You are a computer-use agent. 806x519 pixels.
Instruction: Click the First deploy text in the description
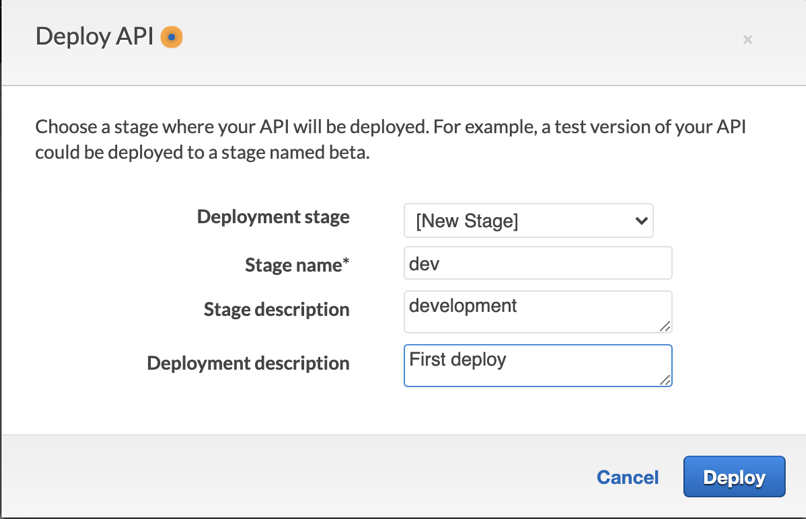tap(458, 360)
